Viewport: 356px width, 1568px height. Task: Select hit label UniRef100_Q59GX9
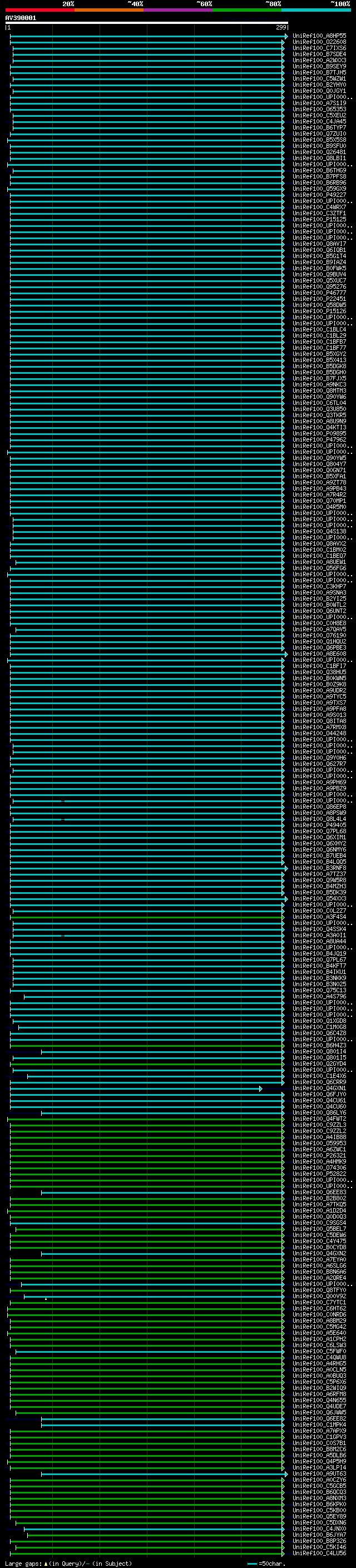(319, 189)
